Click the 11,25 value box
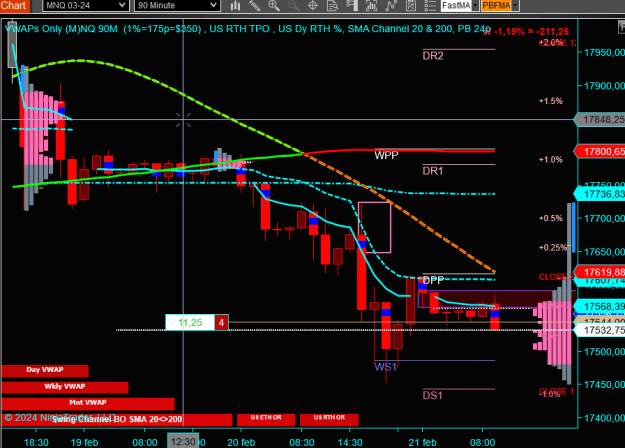 [190, 322]
